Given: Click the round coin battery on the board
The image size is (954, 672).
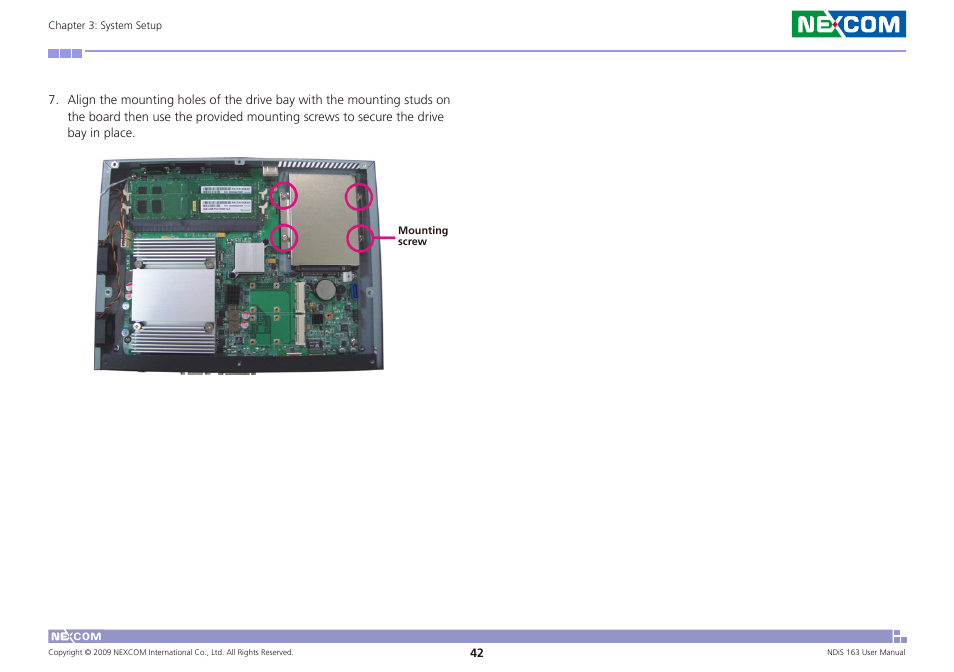Looking at the screenshot, I should point(324,290).
